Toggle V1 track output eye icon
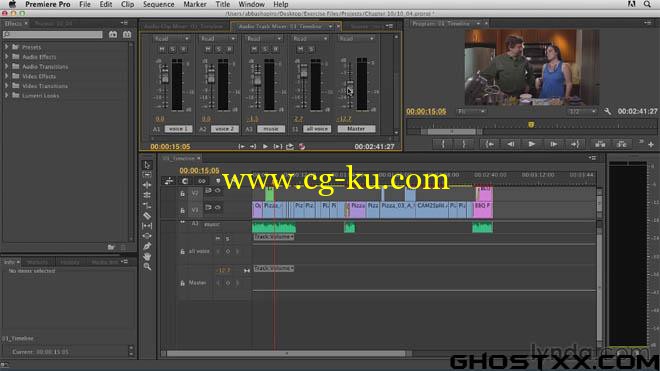Screen dimensions: 660x371 pos(218,208)
